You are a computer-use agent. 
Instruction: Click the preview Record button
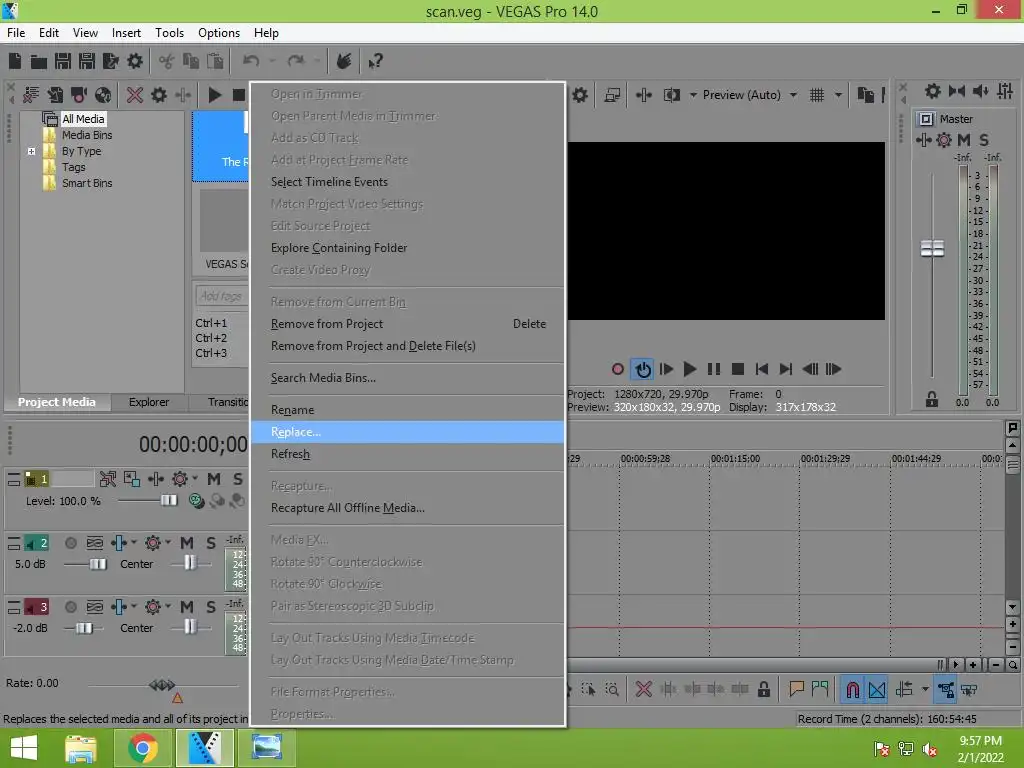617,369
